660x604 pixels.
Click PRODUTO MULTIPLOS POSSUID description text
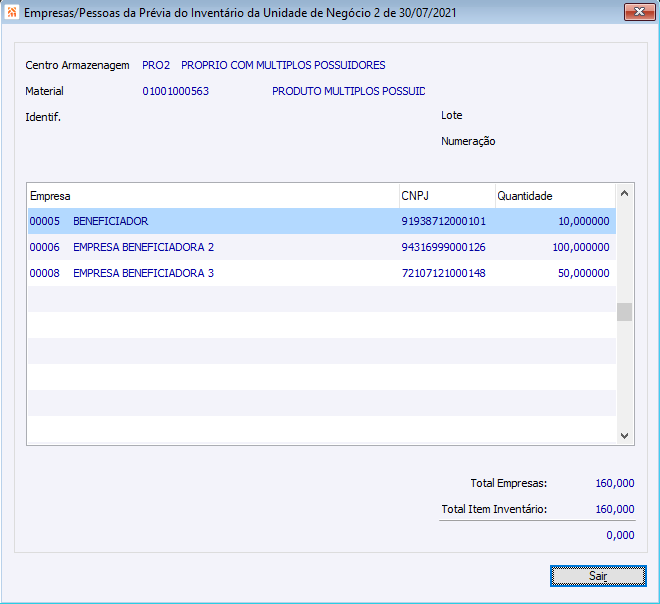coord(349,91)
